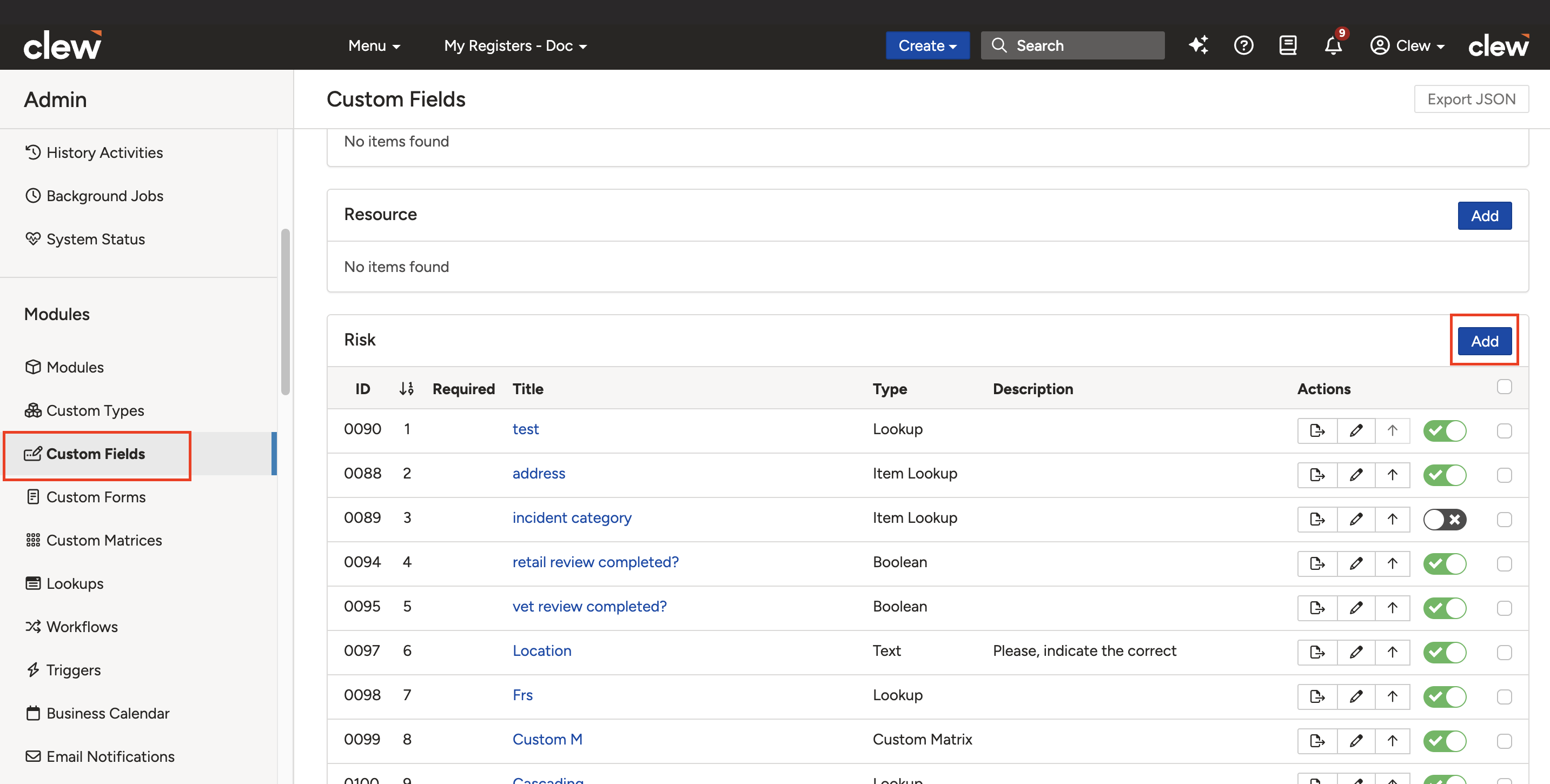Enable the incident category toggle
Image resolution: width=1550 pixels, height=784 pixels.
[1445, 519]
